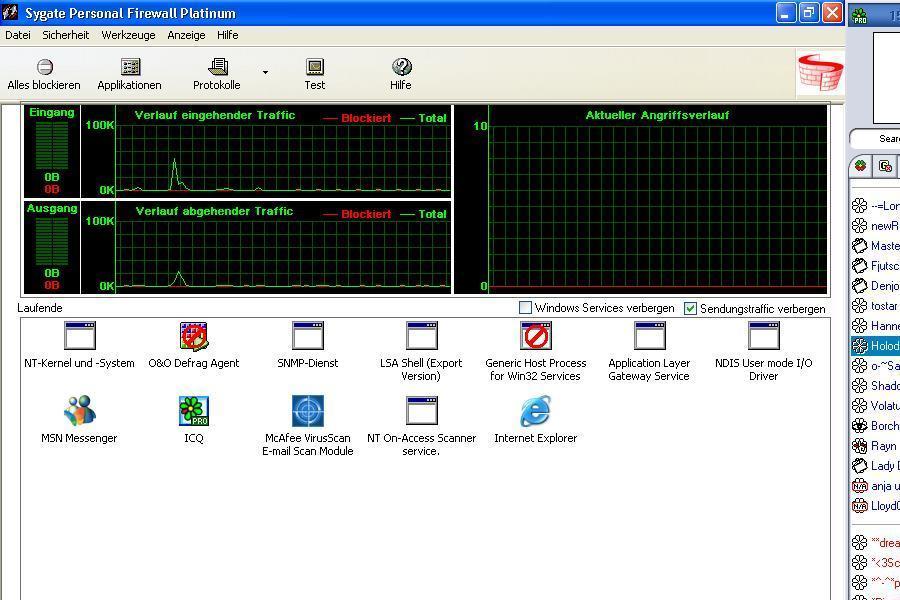The image size is (900, 600).
Task: Click the Eingang traffic level meter
Action: coord(52,146)
